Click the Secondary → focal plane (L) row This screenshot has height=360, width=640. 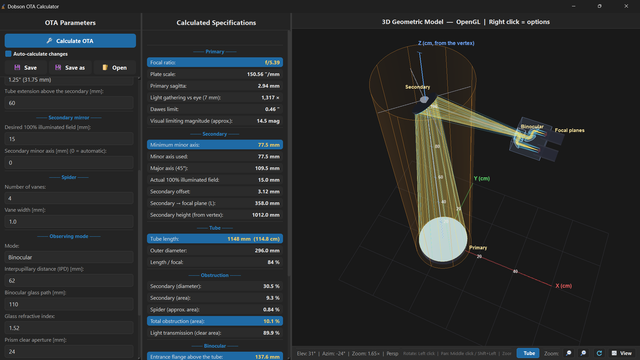(215, 203)
